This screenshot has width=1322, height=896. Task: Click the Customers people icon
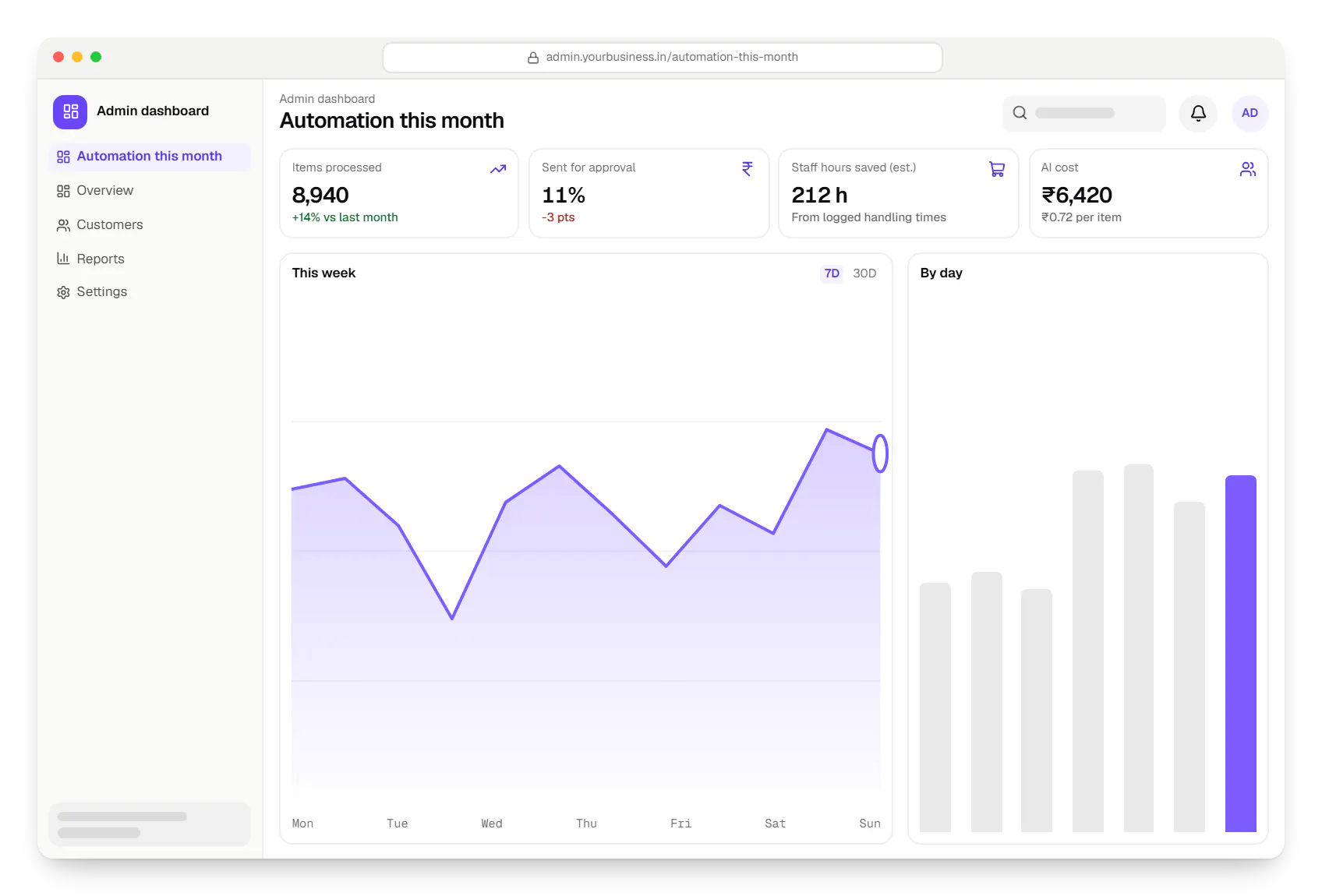click(63, 225)
